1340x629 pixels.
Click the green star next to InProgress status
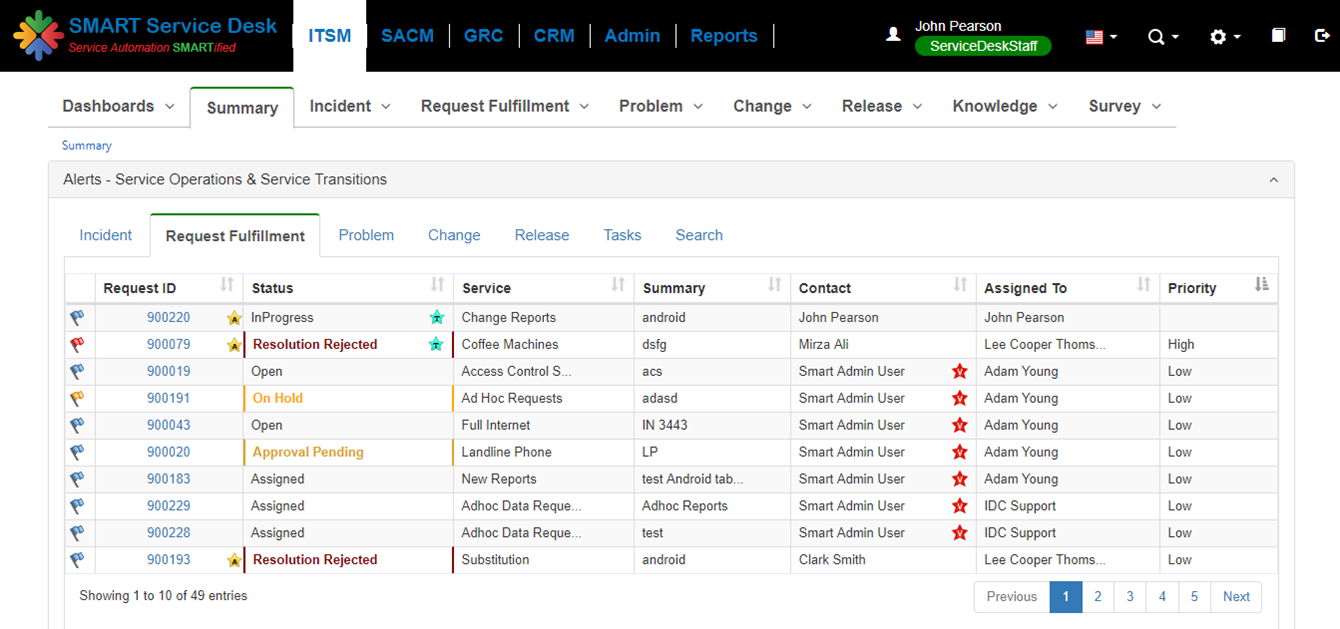[x=436, y=317]
